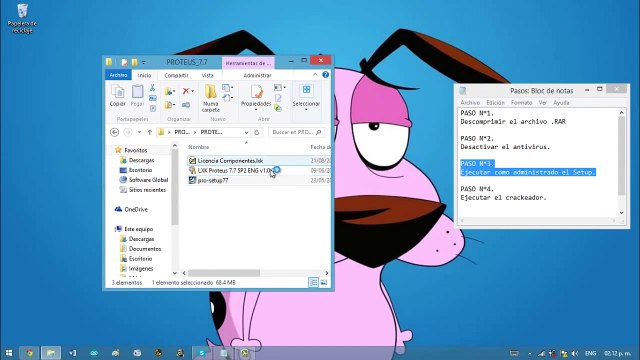
Task: Click the Back navigation arrow in Explorer
Action: [x=115, y=132]
